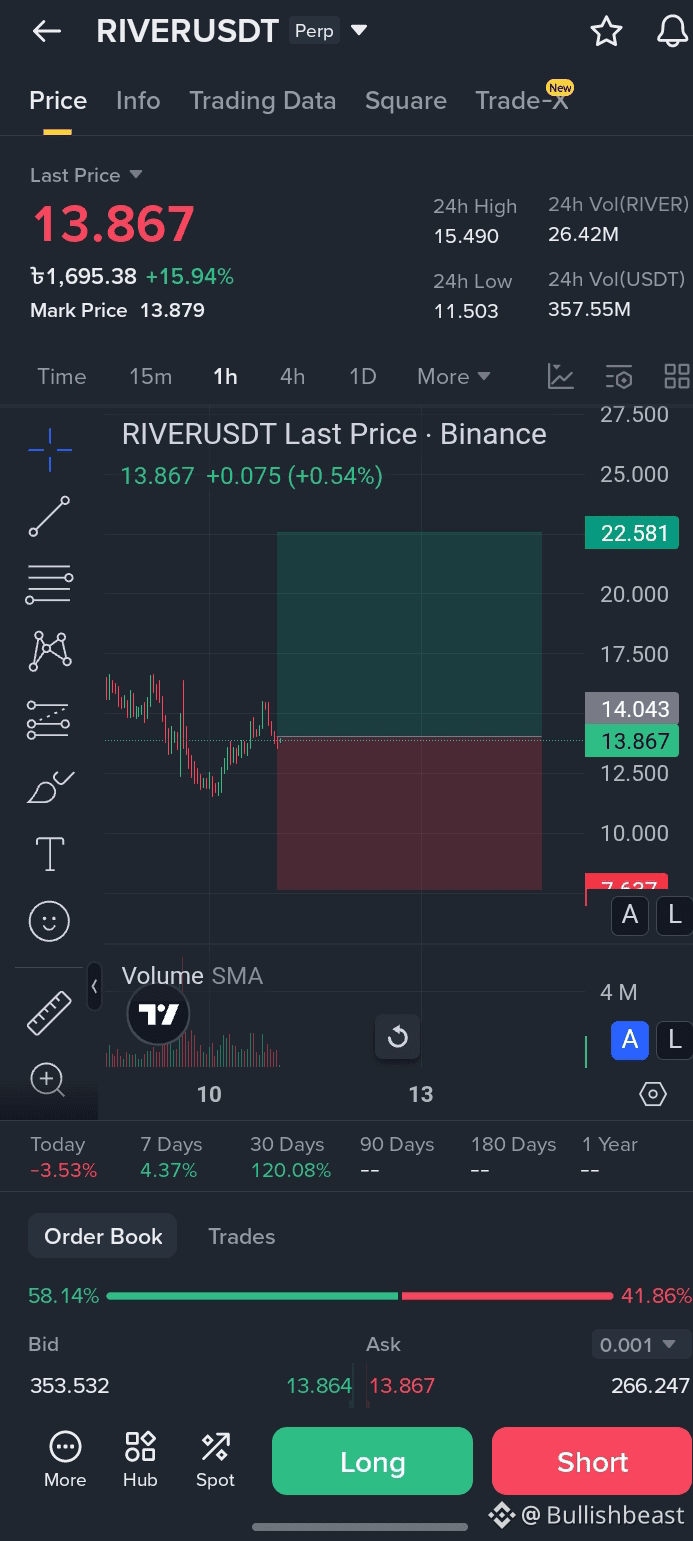The height and width of the screenshot is (1541, 693).
Task: Open chart settings sliders icon
Action: [619, 376]
